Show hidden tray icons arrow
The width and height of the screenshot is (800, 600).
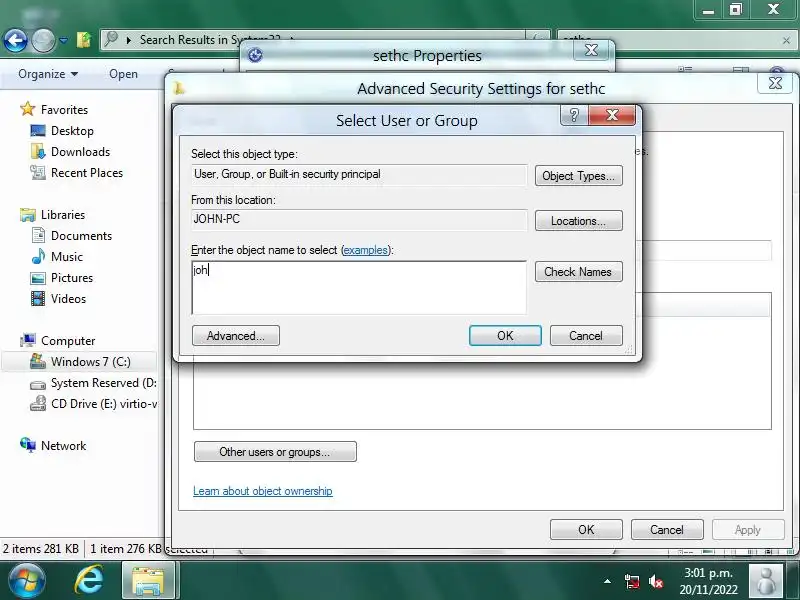coord(607,581)
